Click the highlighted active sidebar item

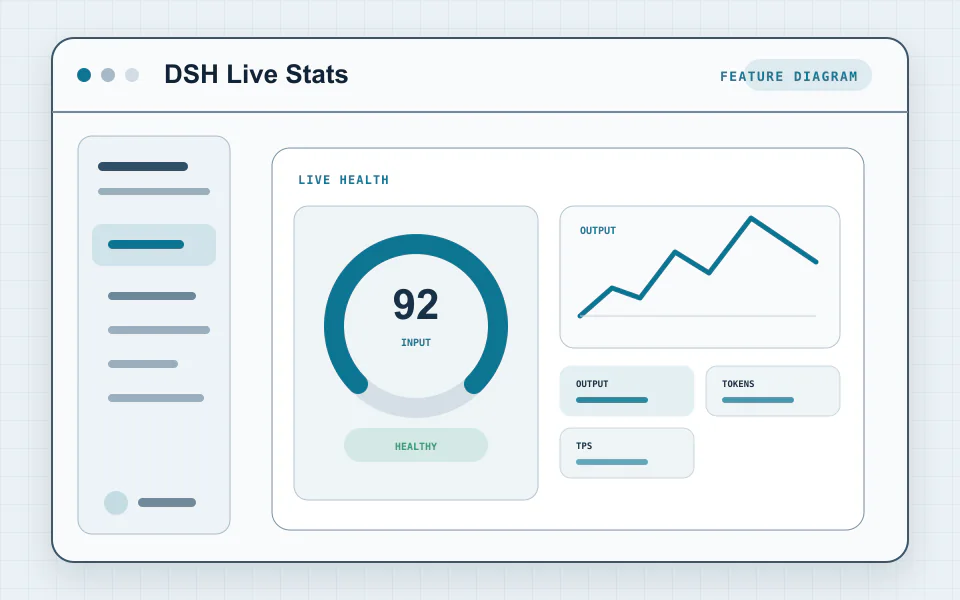tap(154, 245)
